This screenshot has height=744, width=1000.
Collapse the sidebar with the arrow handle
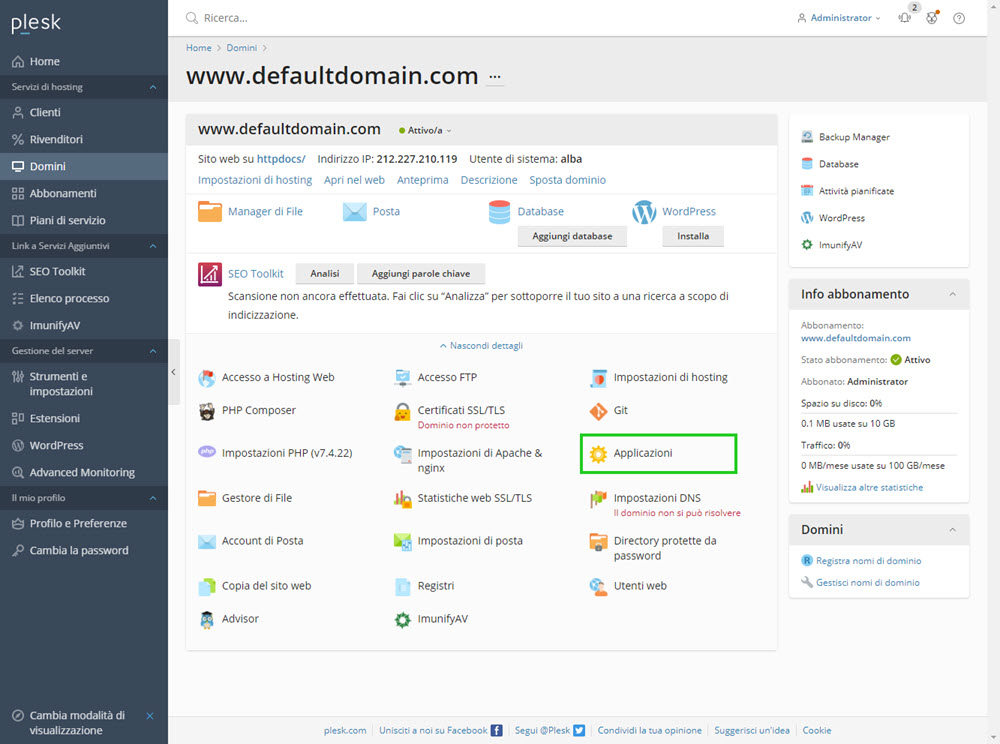coord(173,372)
